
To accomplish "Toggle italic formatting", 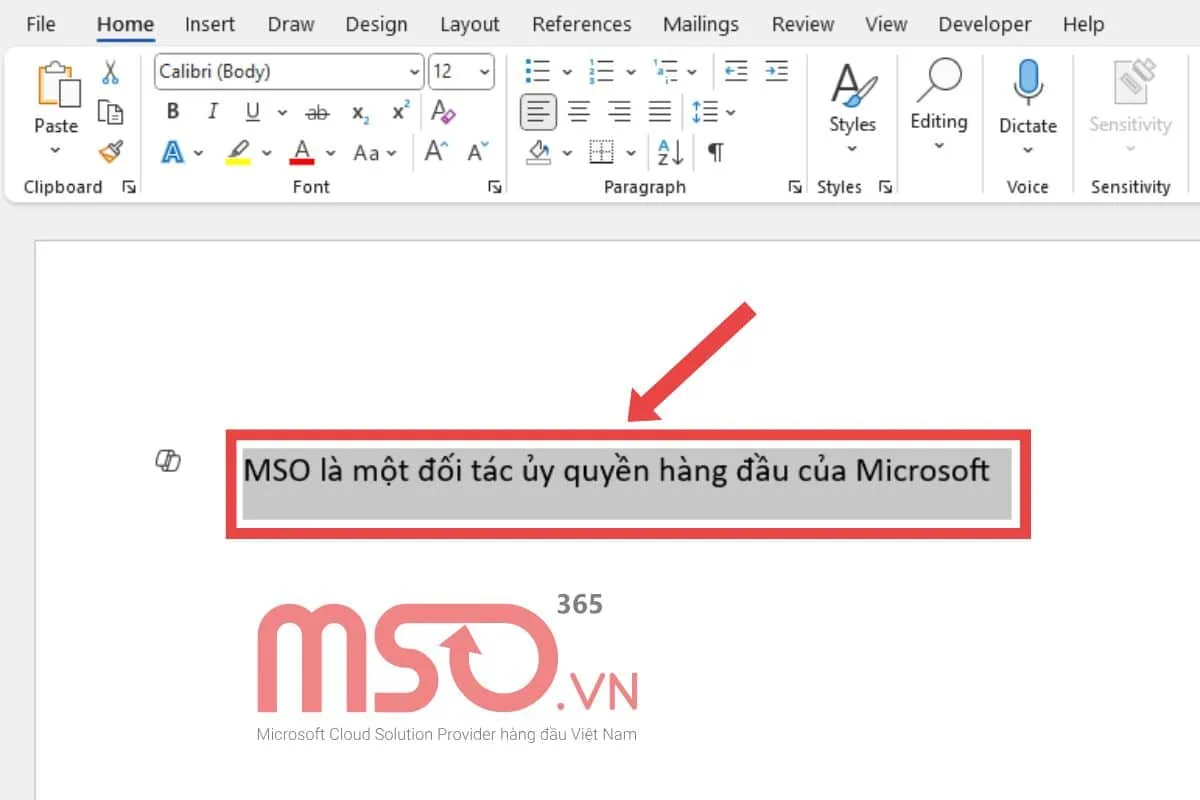I will [212, 112].
